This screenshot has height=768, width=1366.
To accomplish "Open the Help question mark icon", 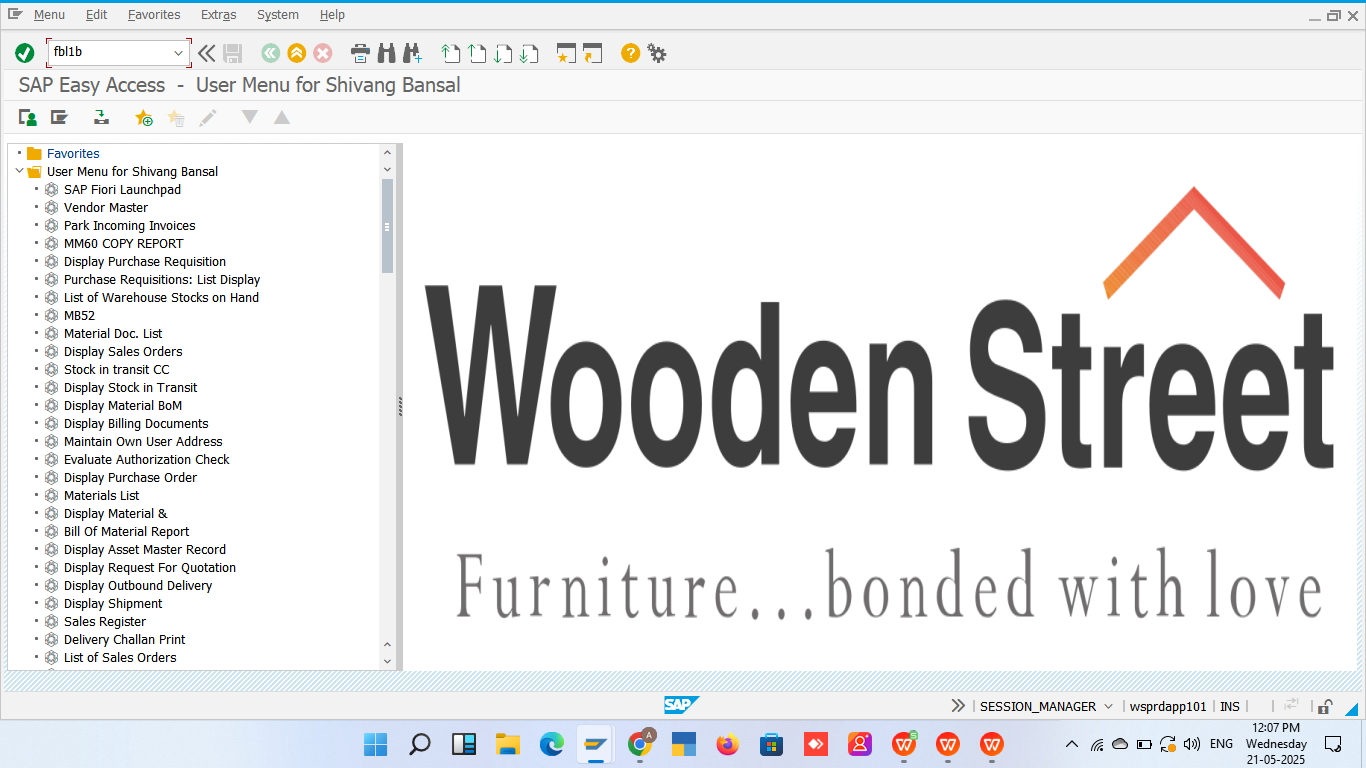I will [x=630, y=53].
